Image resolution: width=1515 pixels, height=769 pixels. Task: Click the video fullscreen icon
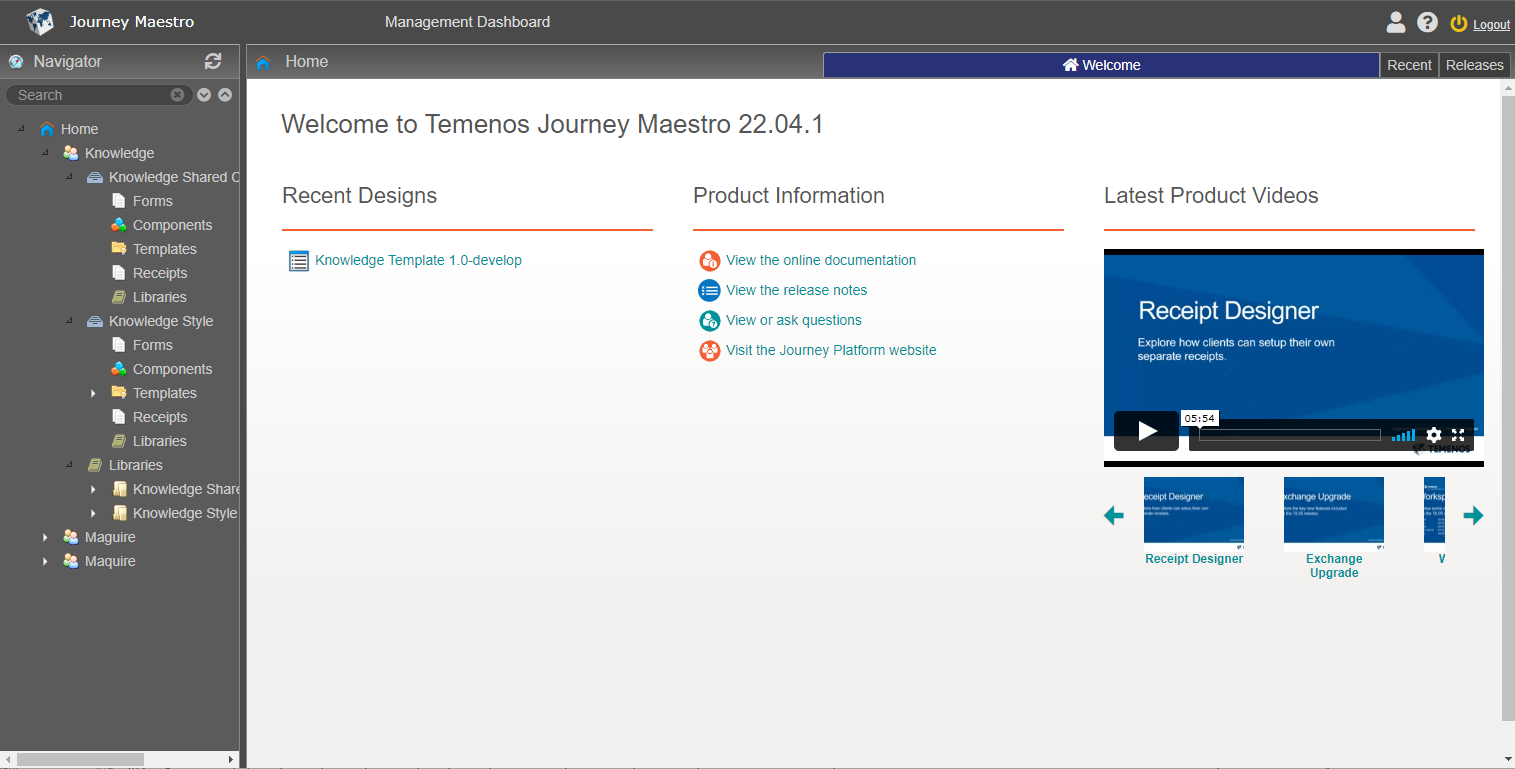[1458, 435]
